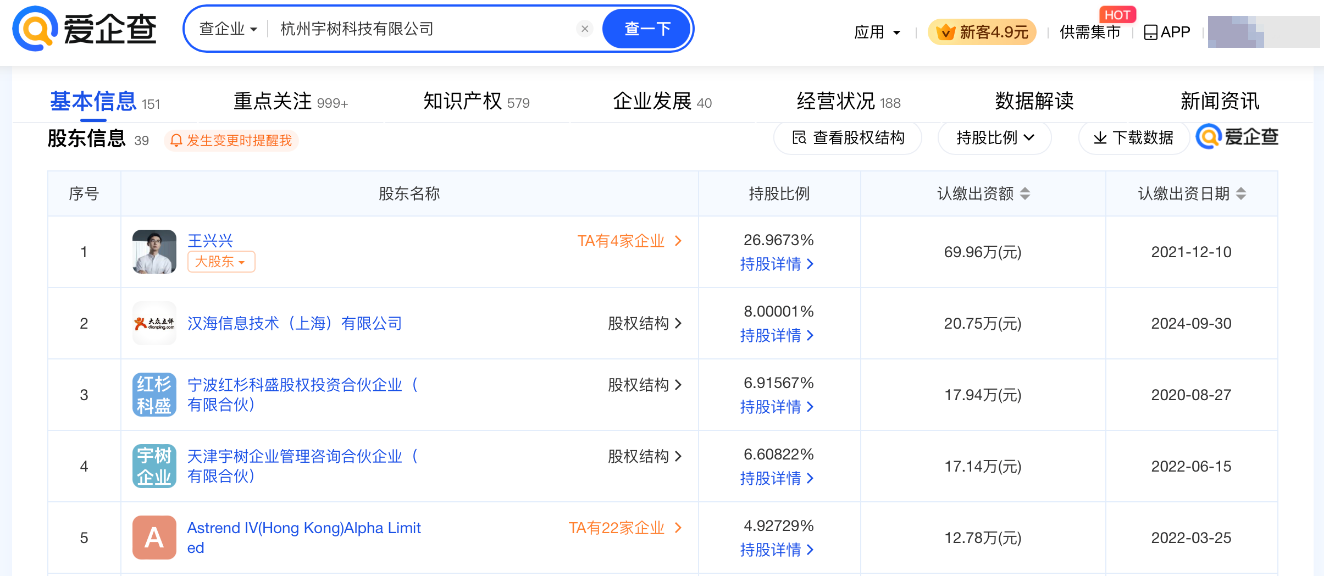Click the 下载数据 download button
1324x576 pixels.
(x=1133, y=138)
